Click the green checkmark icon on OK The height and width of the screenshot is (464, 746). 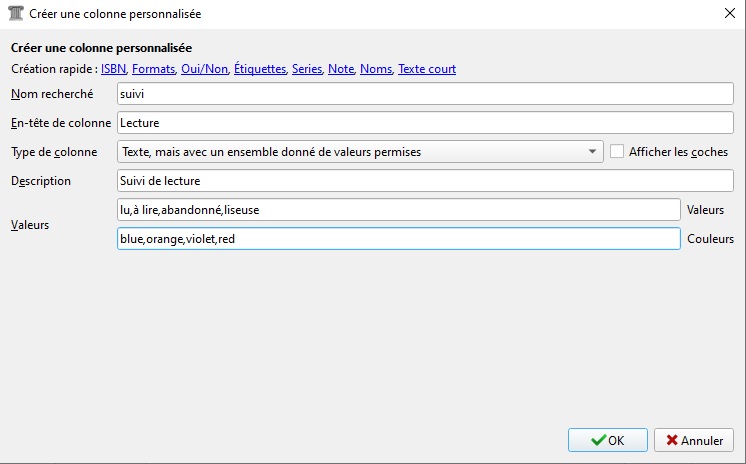[597, 440]
